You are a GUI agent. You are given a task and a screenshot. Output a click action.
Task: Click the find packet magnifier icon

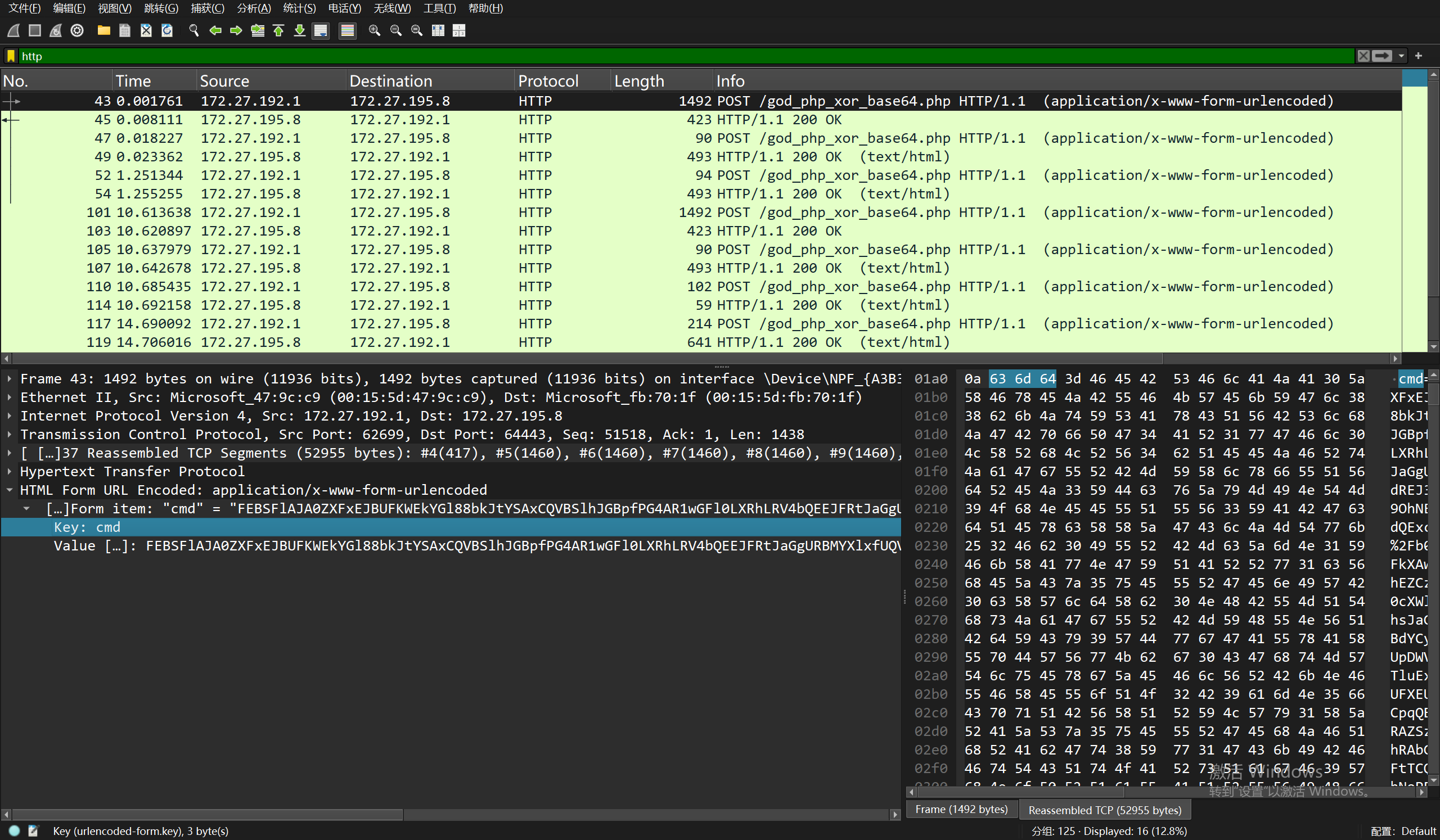193,30
